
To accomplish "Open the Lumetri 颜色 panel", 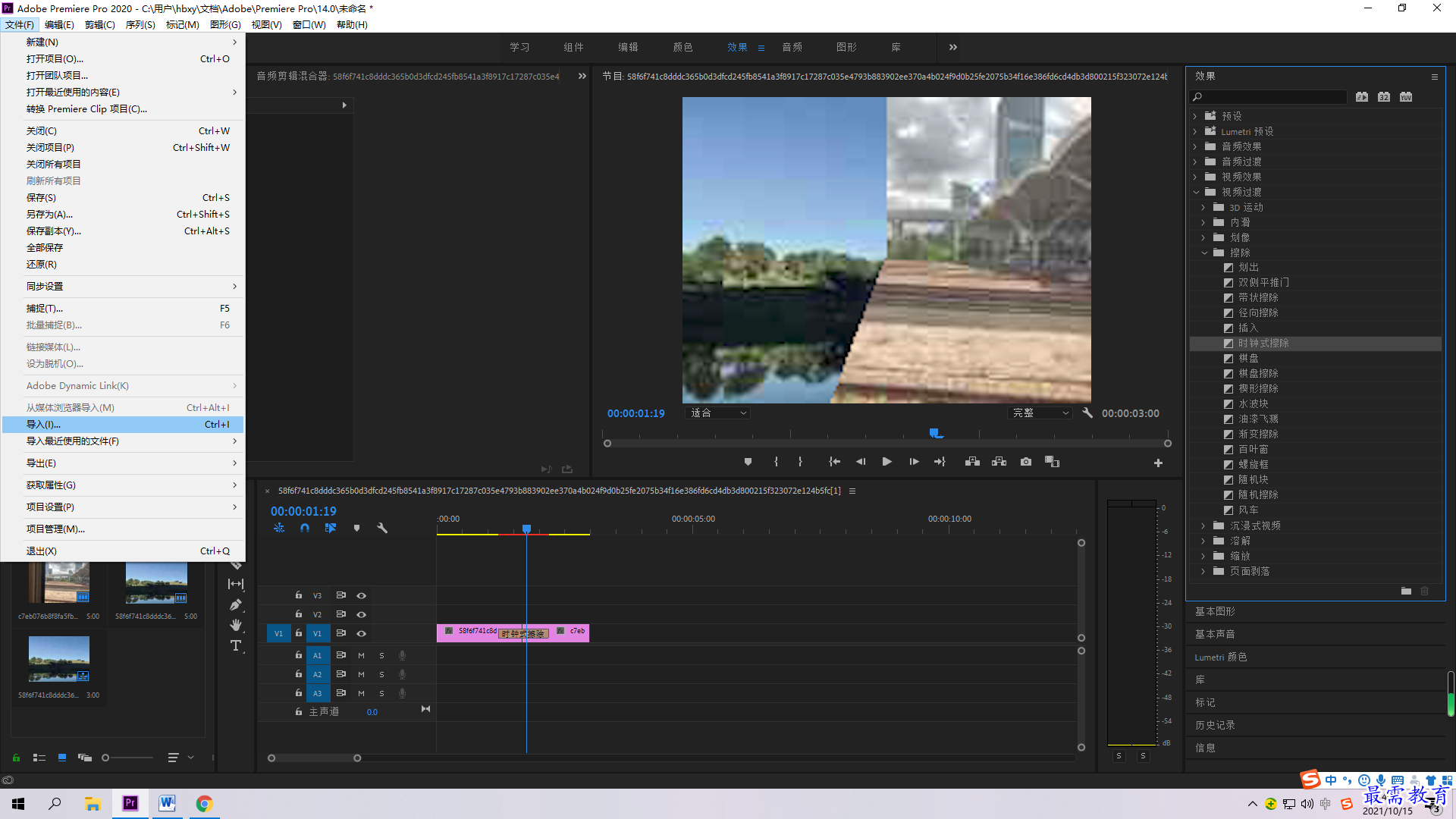I will tap(1221, 657).
